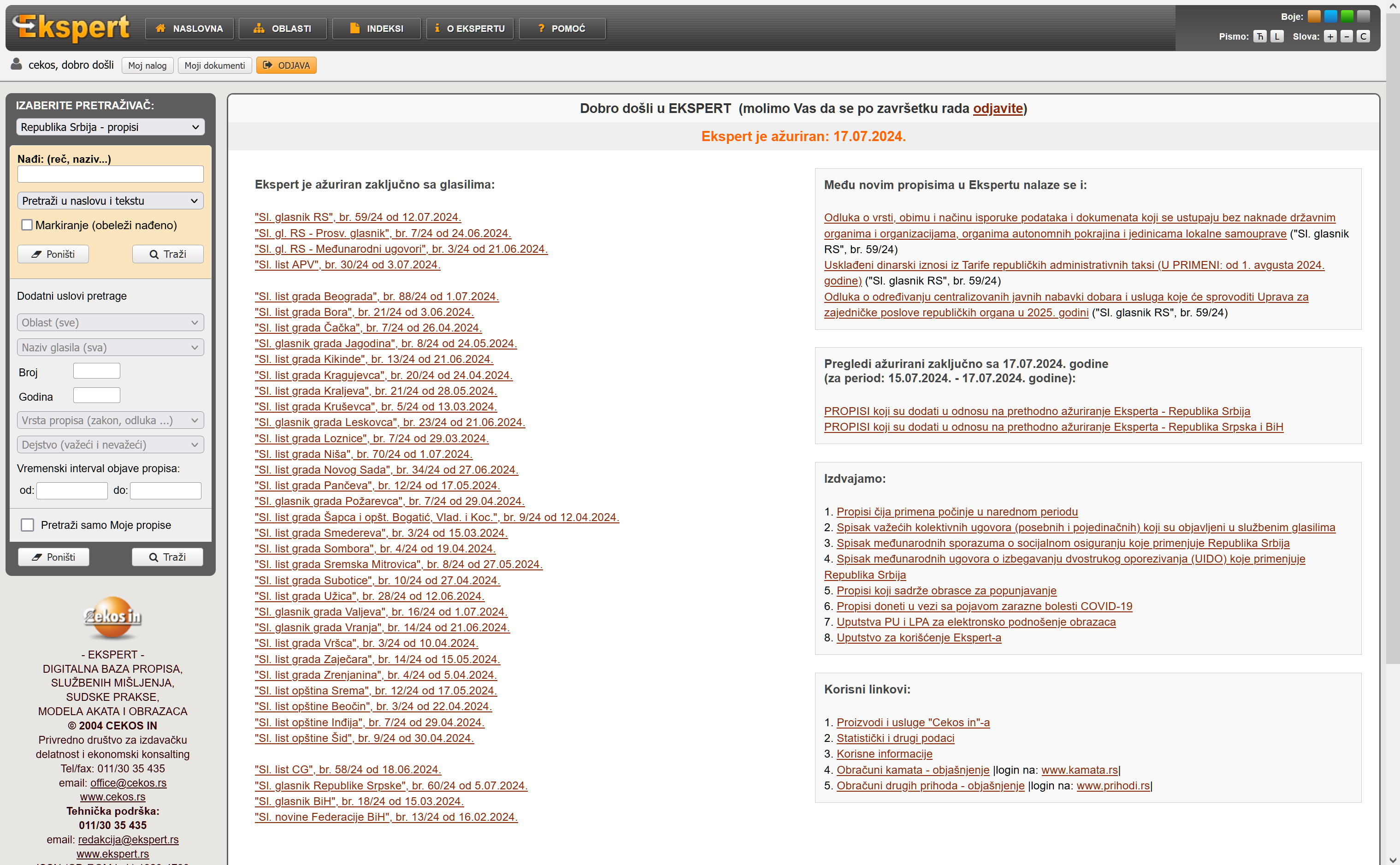Click the Cekos in logo image
1400x865 pixels.
[112, 617]
